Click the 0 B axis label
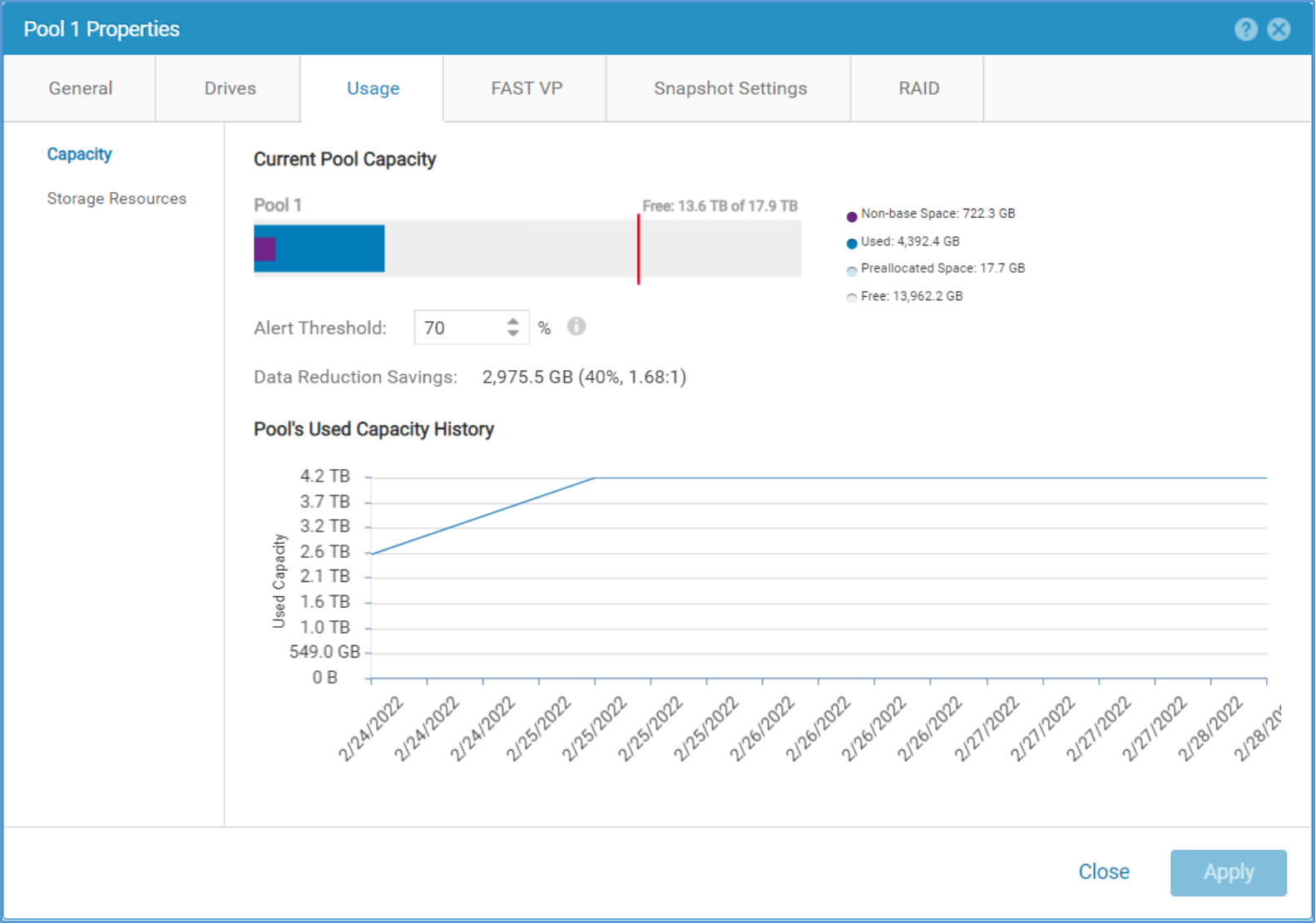This screenshot has width=1316, height=923. point(324,678)
